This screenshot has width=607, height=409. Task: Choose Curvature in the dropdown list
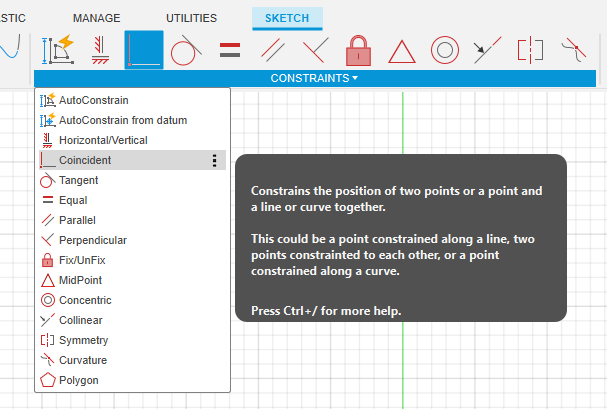[x=82, y=360]
